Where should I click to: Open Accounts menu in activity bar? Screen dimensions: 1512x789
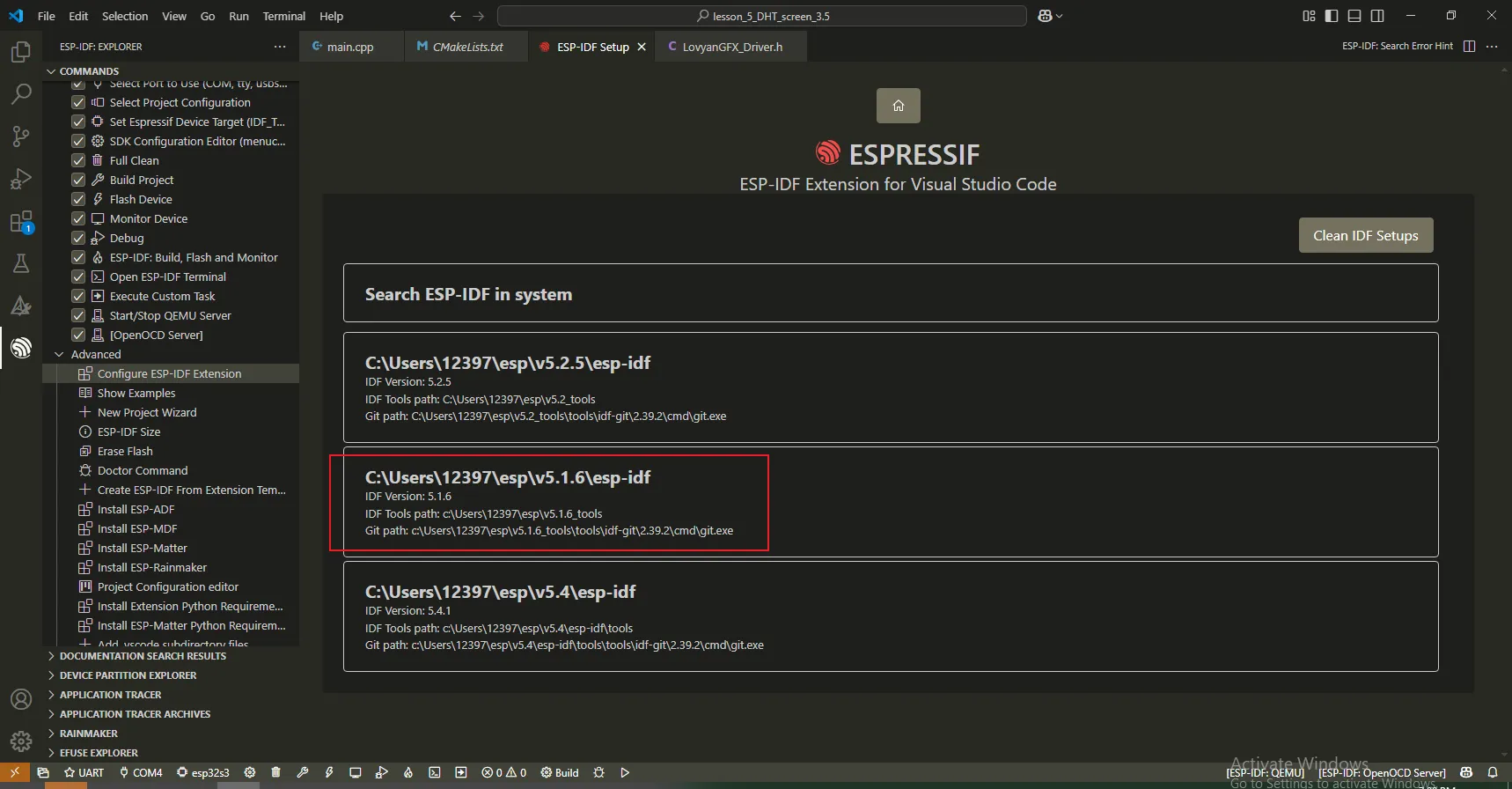(21, 699)
